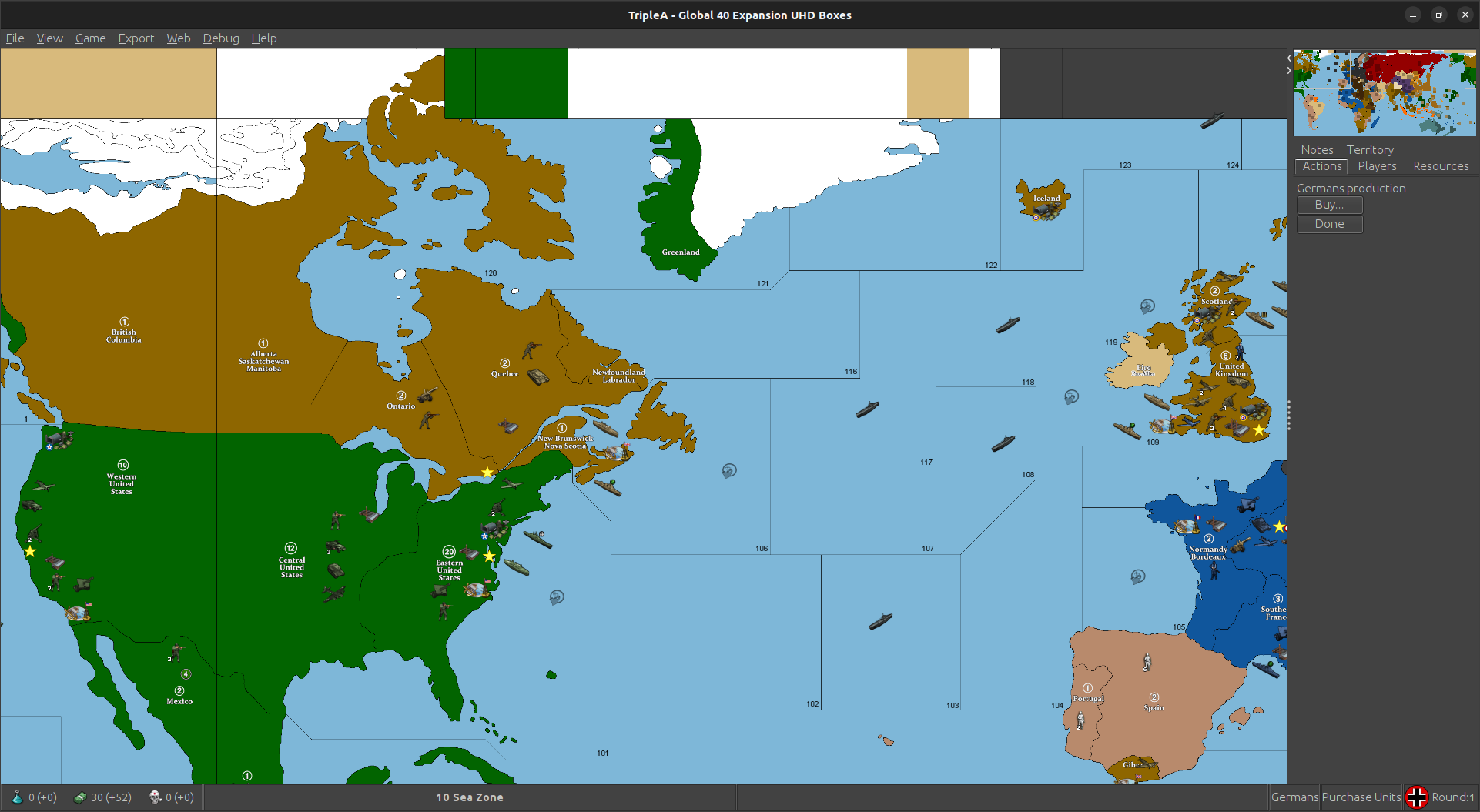This screenshot has height=812, width=1480.
Task: Open the Game menu
Action: pyautogui.click(x=90, y=38)
